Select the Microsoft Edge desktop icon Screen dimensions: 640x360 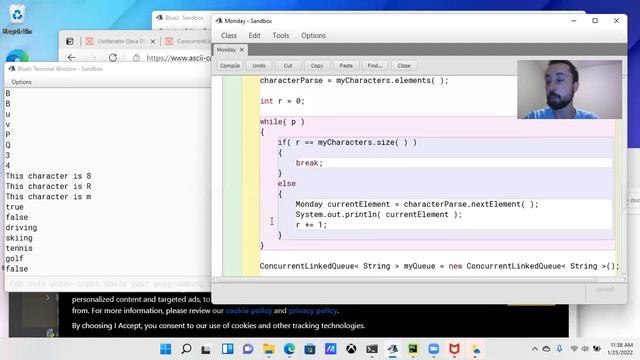tap(17, 56)
